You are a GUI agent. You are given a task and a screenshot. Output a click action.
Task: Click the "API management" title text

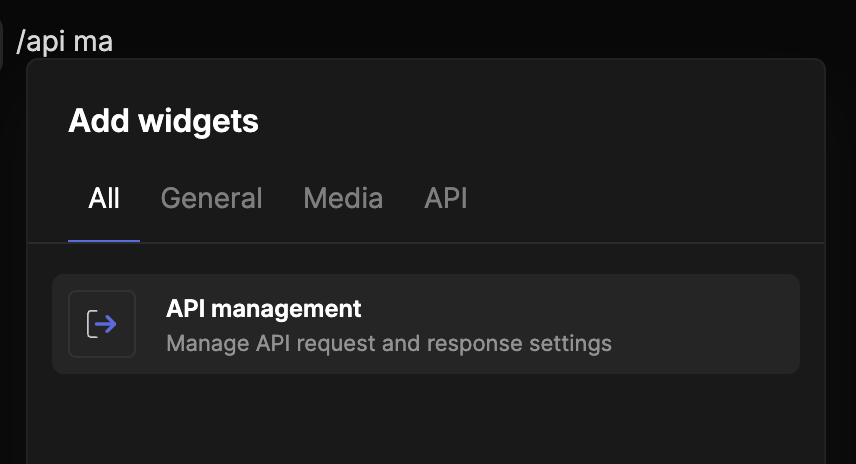[x=264, y=308]
